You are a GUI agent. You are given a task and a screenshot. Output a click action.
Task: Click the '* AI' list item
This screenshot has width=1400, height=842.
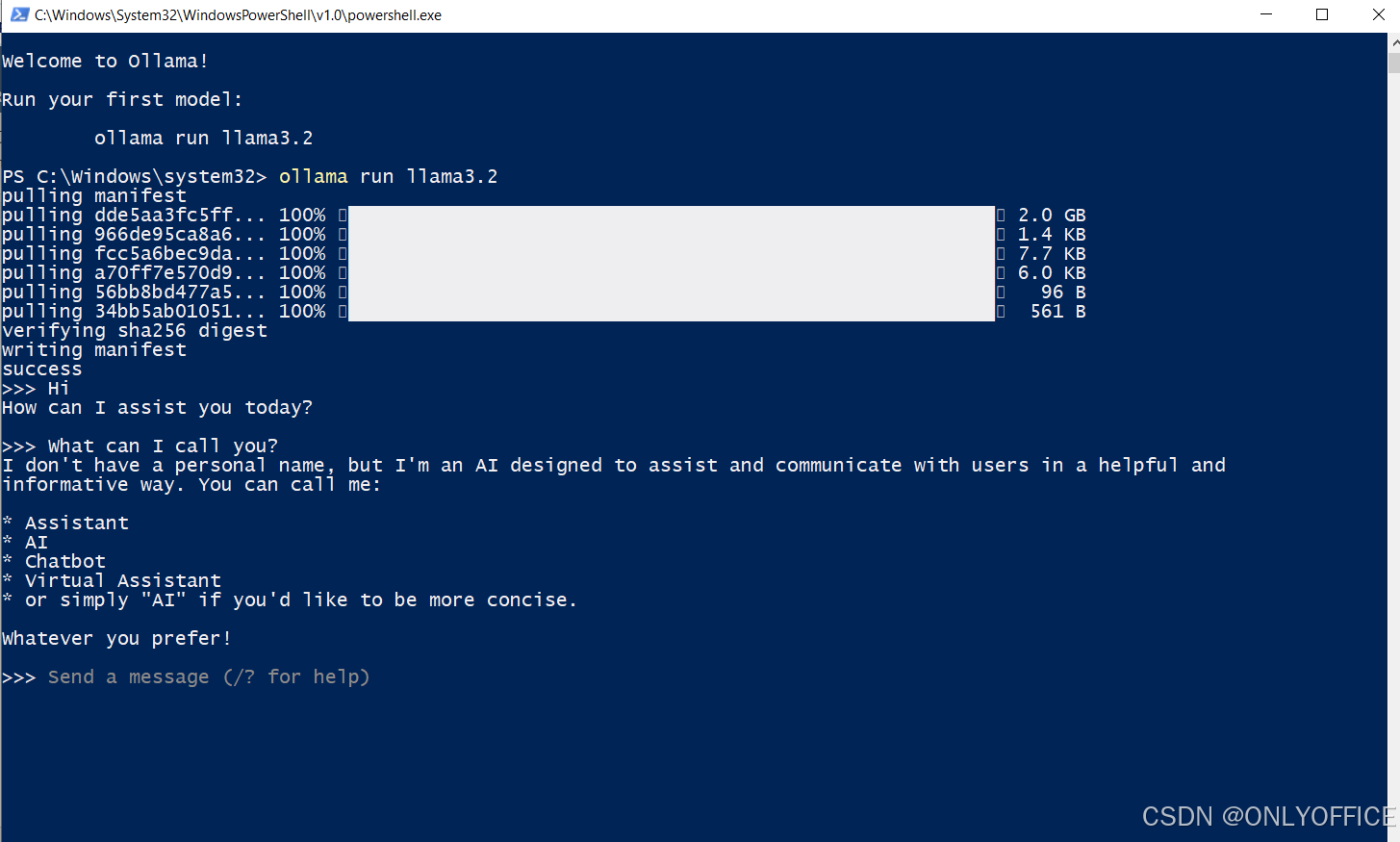(x=25, y=542)
